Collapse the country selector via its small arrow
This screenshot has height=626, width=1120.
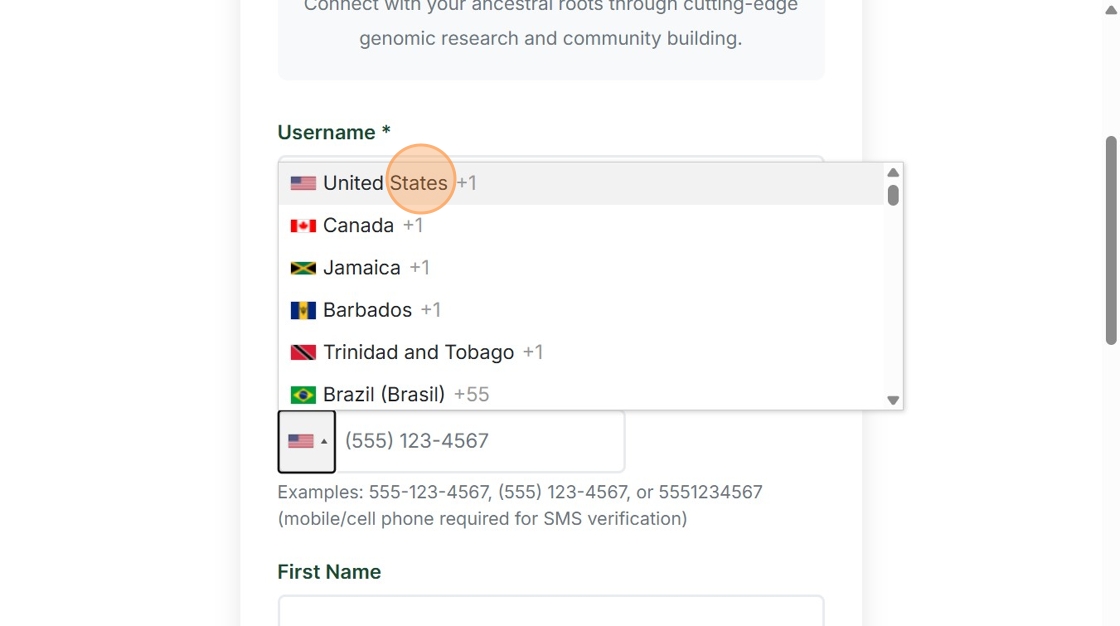[324, 442]
